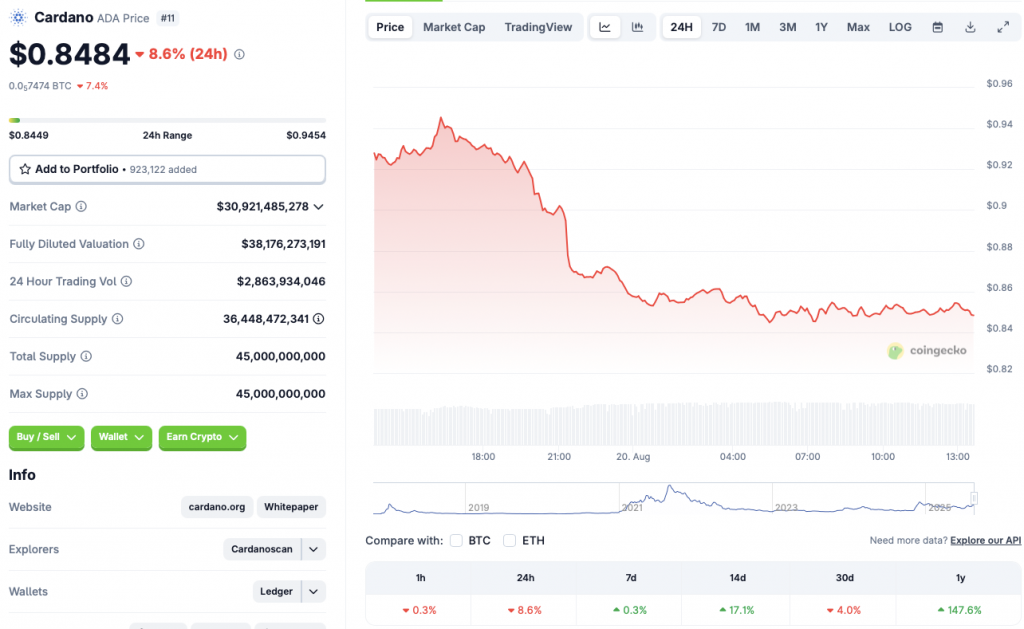Screen dimensions: 1024x629
Task: Click the Circulating Supply info icon
Action: tap(118, 319)
